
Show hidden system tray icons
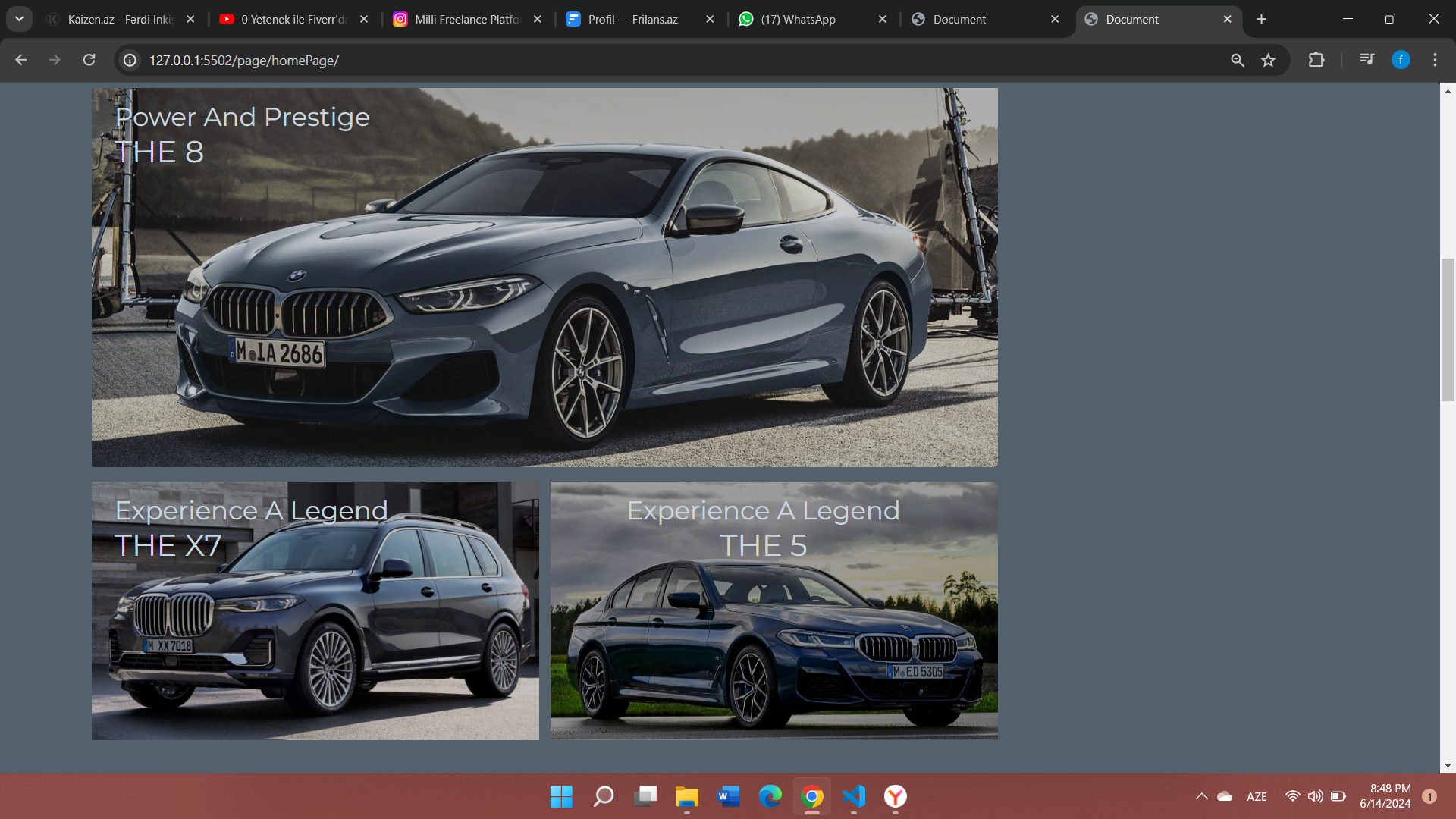point(1201,796)
